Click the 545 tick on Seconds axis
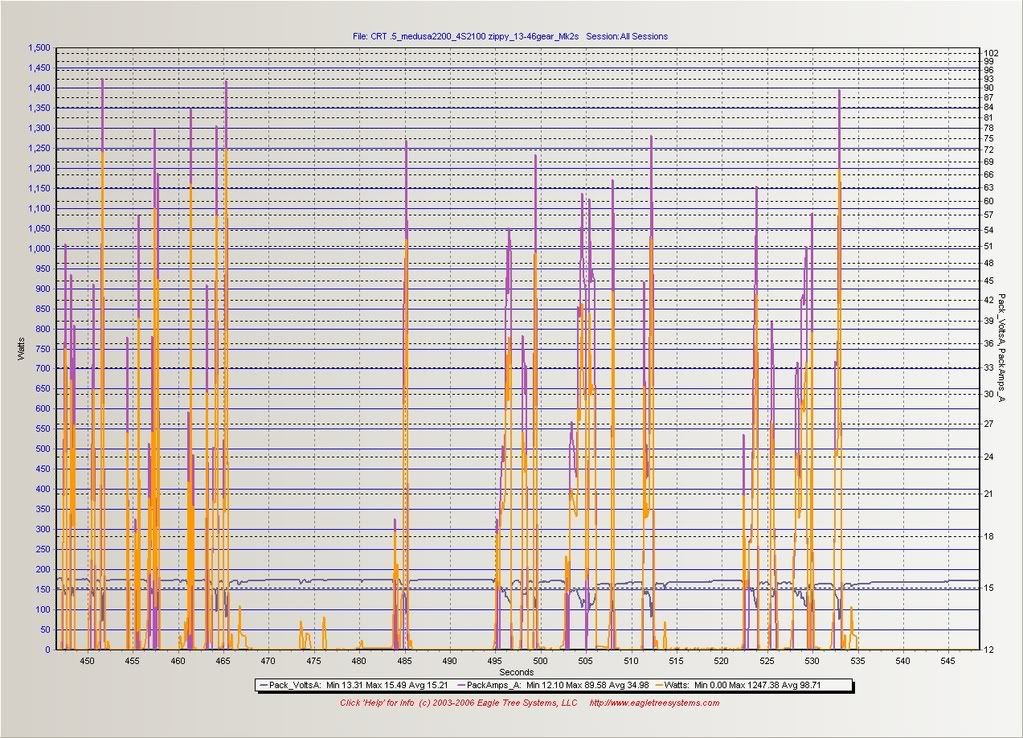 click(948, 661)
